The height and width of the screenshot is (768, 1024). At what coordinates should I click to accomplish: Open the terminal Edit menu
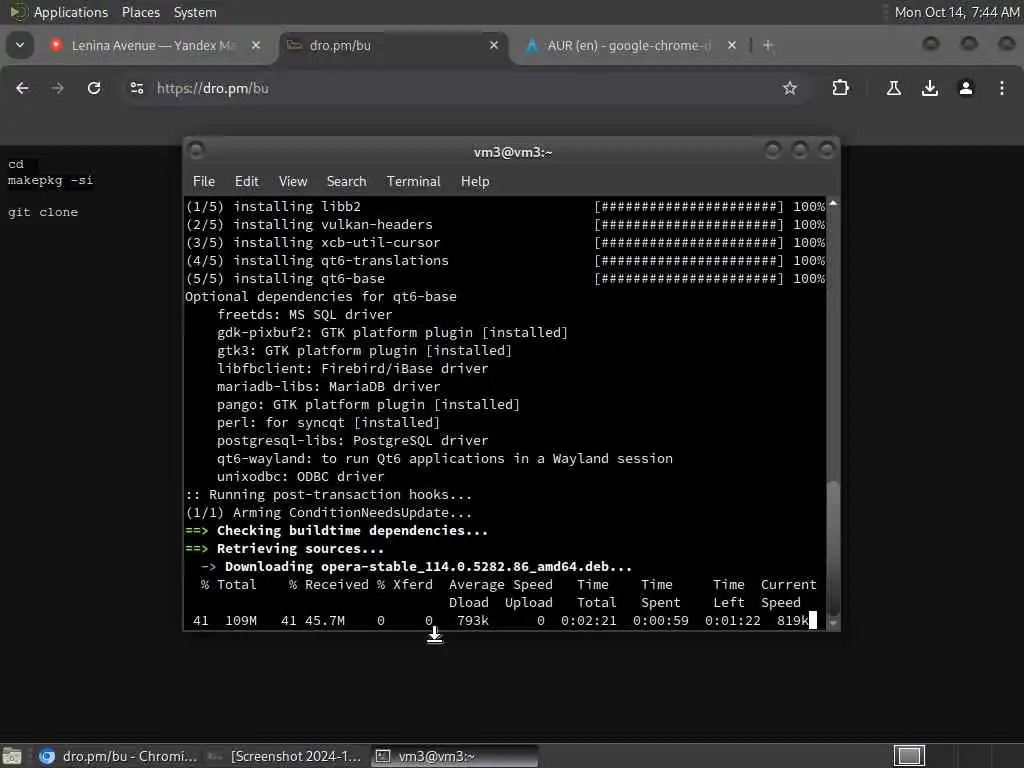[246, 182]
